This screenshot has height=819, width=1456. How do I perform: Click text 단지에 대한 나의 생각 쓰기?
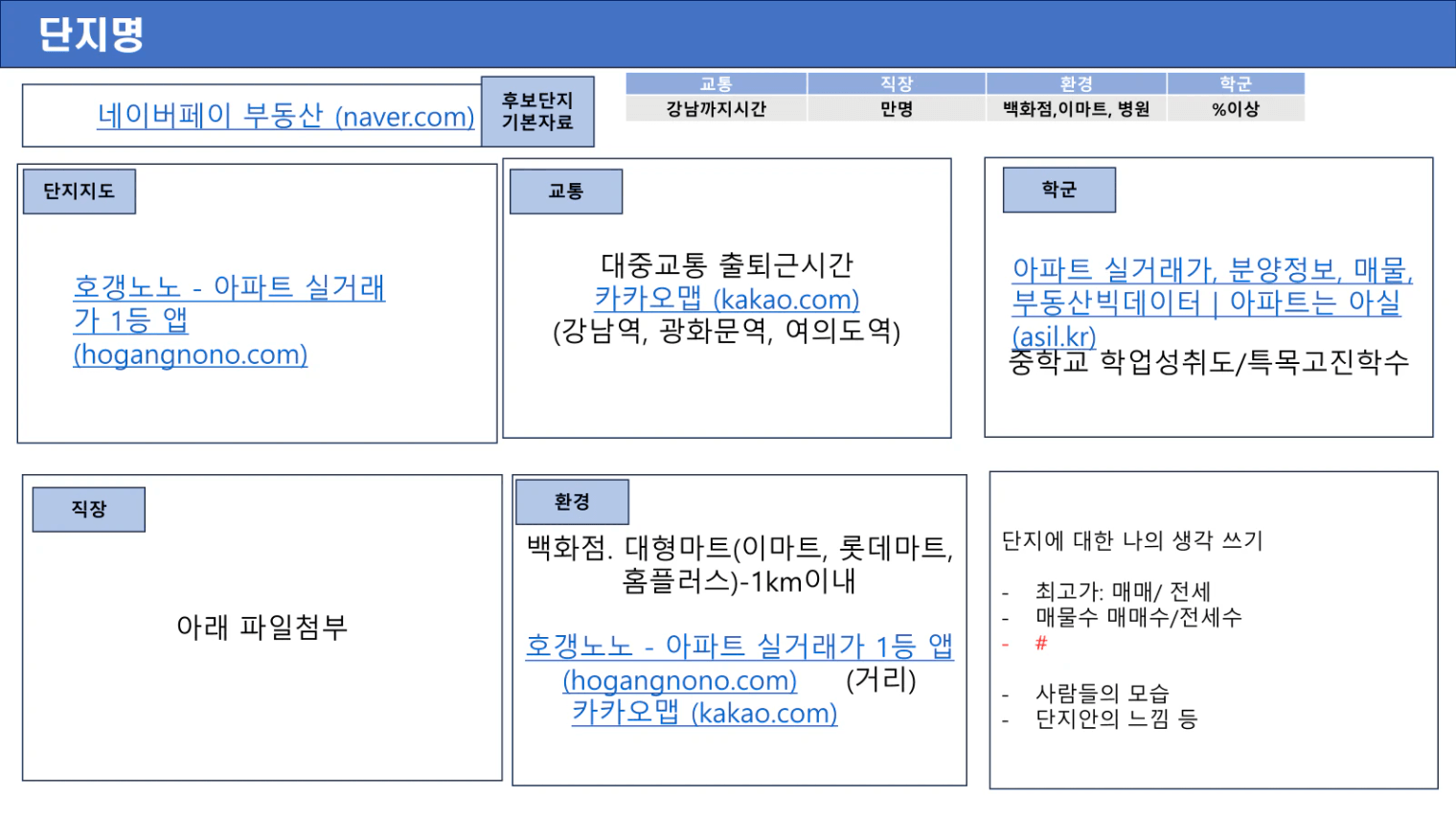(1132, 541)
